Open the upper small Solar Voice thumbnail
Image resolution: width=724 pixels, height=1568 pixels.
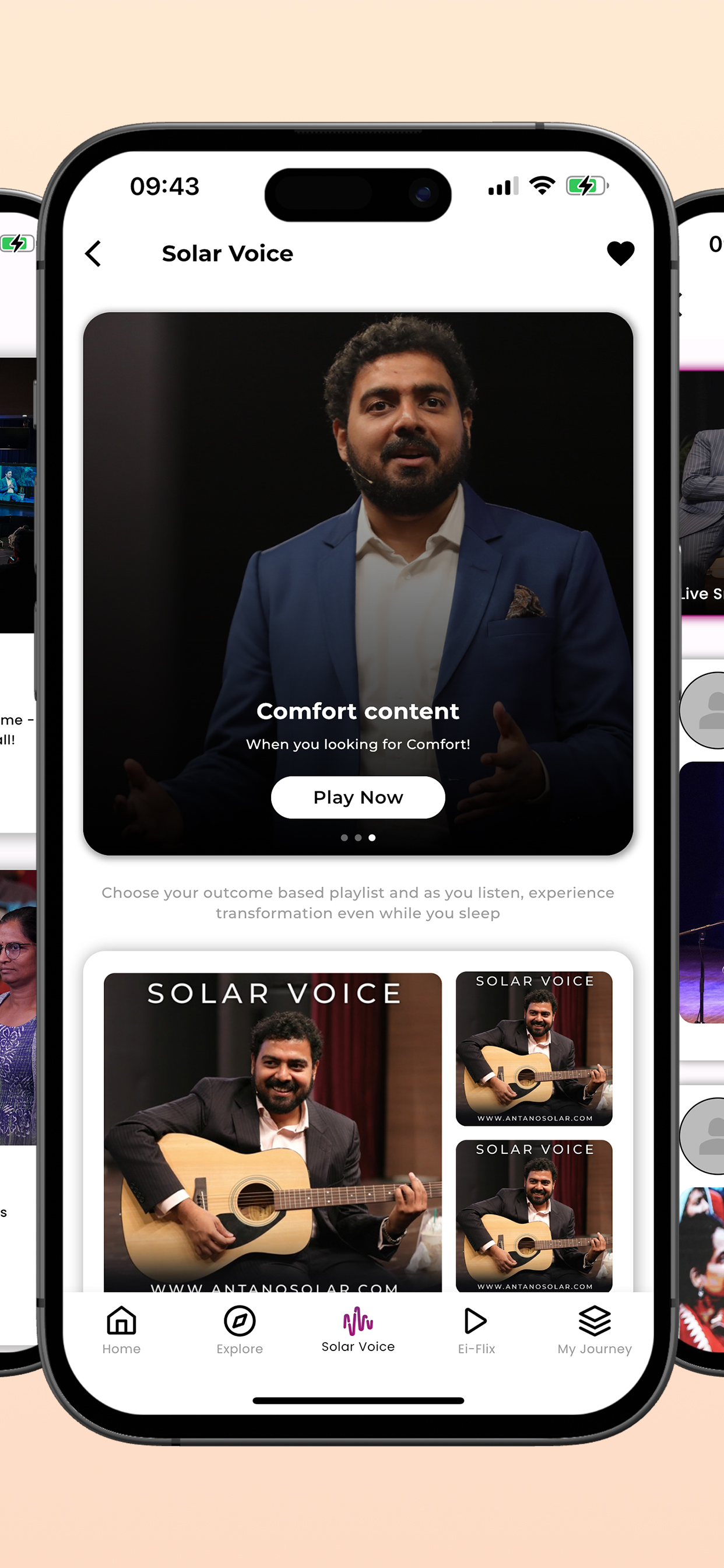(x=534, y=1048)
